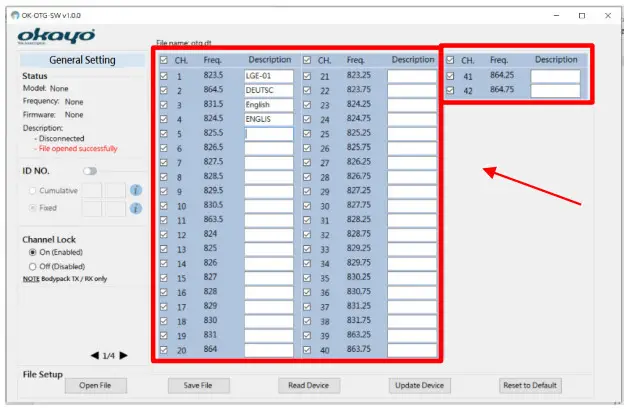Uncheck channel 40 checkbox
This screenshot has height=412, width=630.
[x=307, y=350]
